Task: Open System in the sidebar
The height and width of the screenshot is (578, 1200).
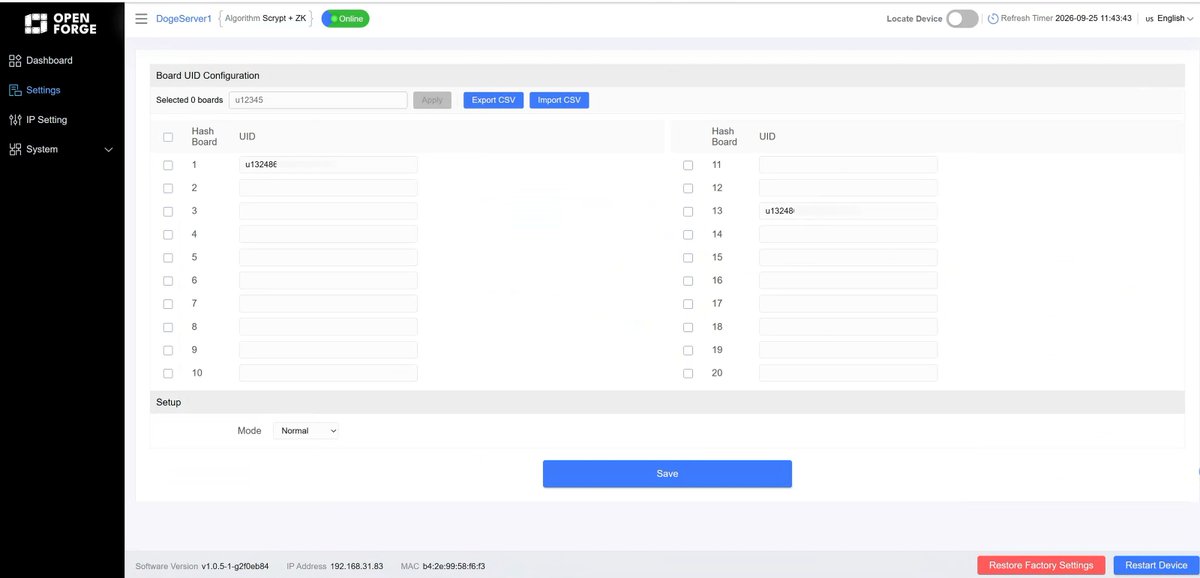Action: [42, 150]
